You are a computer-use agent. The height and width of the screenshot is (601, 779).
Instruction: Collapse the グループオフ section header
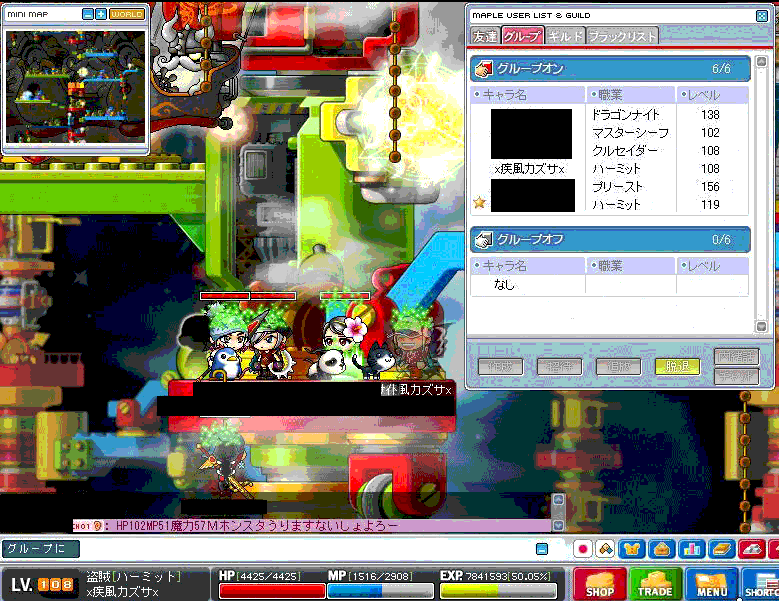click(x=611, y=240)
